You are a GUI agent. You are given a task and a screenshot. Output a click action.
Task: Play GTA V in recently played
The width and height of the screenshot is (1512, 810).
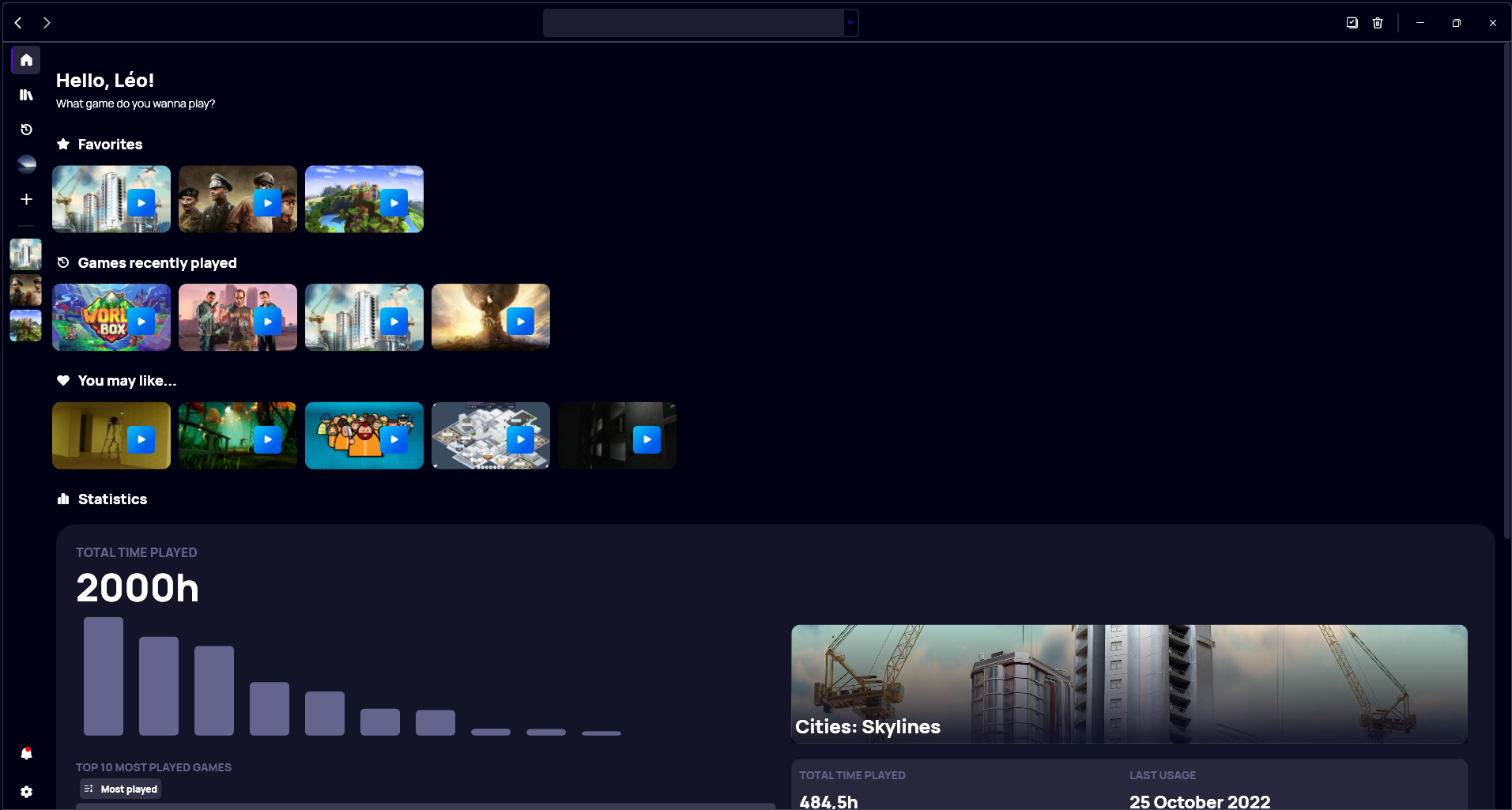tap(268, 322)
